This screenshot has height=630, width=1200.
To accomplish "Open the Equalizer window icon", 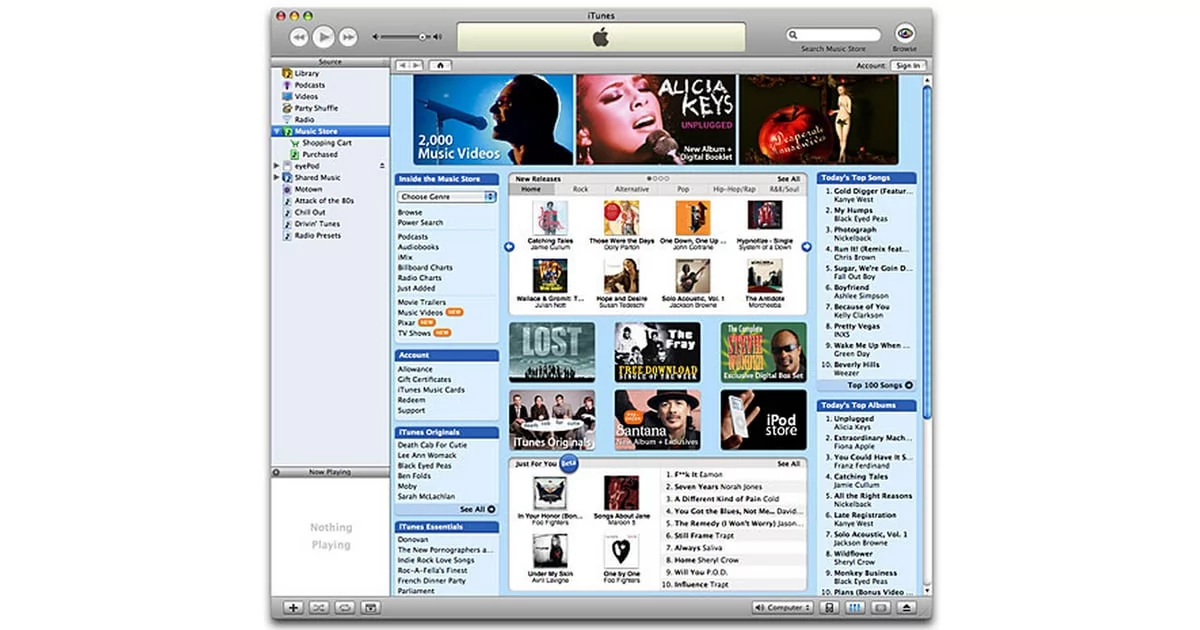I will click(x=856, y=607).
